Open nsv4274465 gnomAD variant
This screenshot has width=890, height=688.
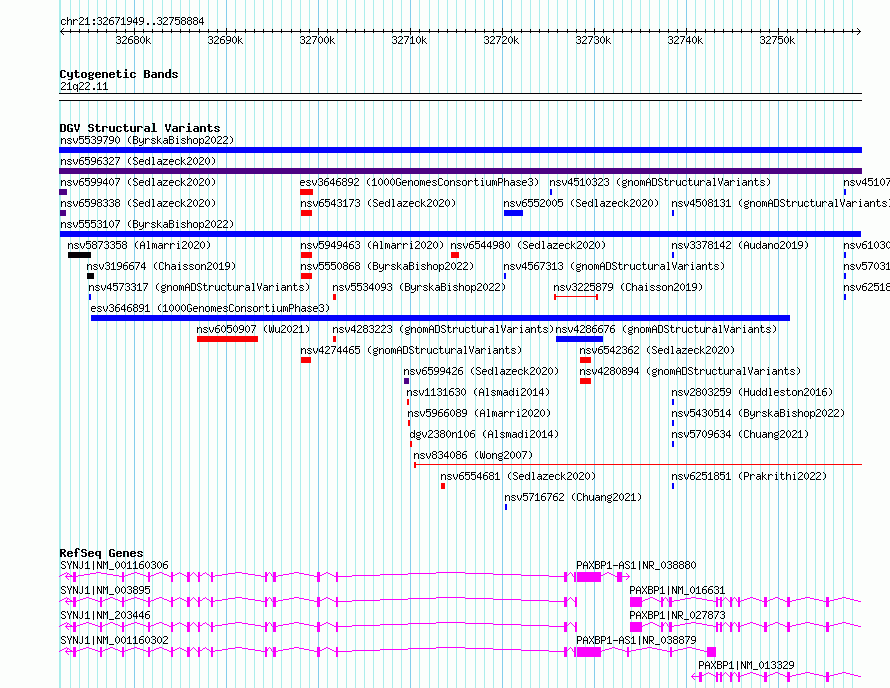[411, 350]
